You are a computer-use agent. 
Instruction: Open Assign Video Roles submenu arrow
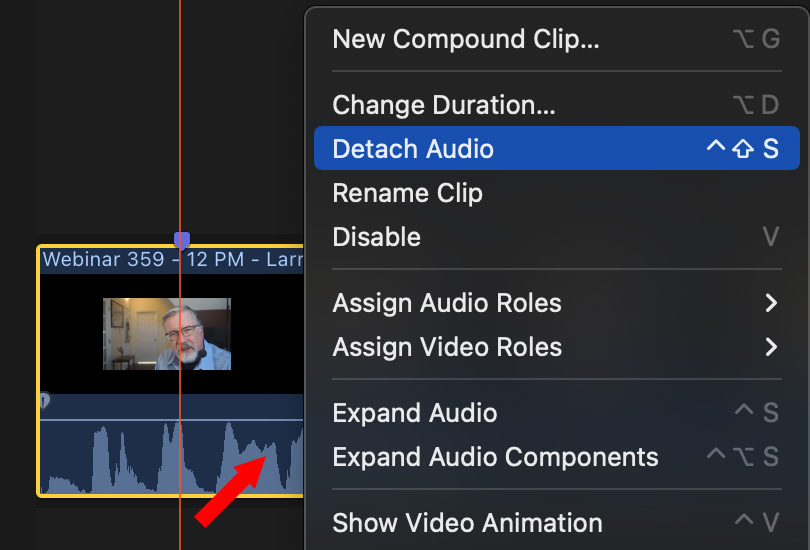[770, 347]
